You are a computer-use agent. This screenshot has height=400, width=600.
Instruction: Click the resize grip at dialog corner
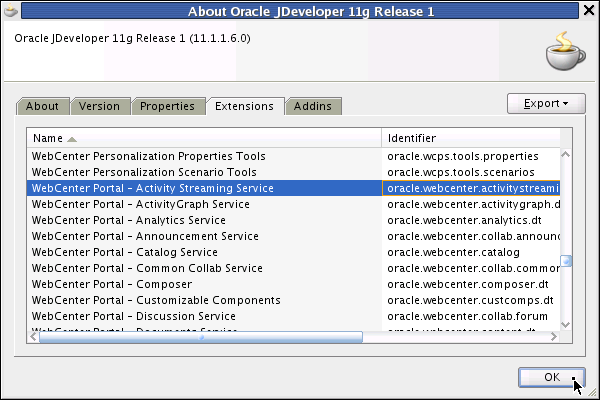click(592, 392)
